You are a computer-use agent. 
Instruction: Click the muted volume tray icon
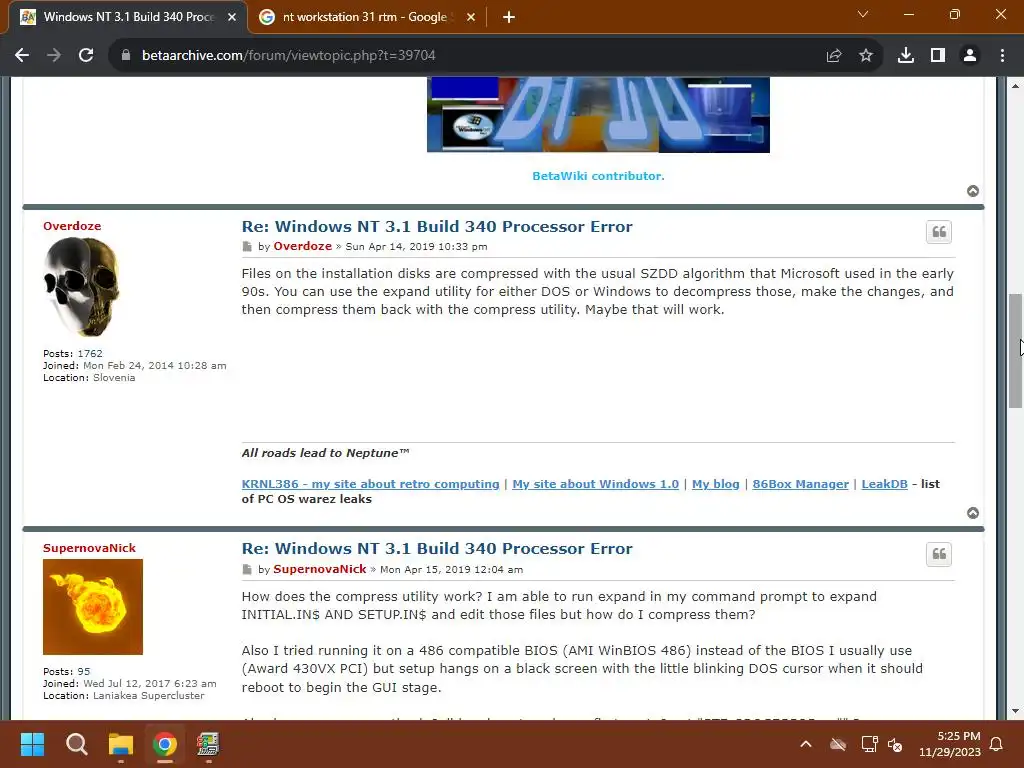pos(895,744)
